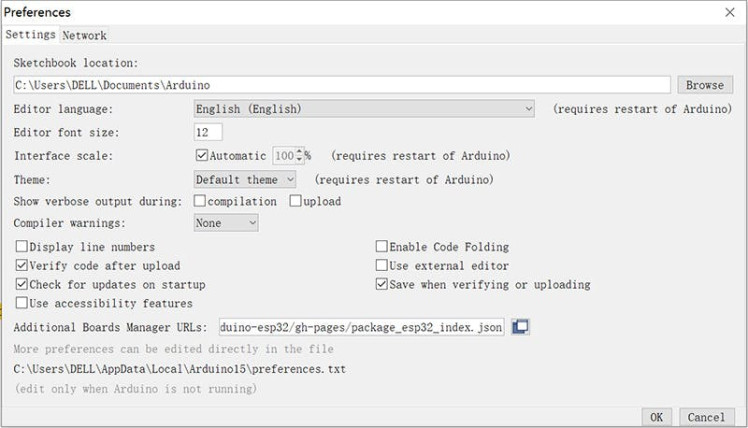Open the Additional Boards Manager URLs editor icon
Image resolution: width=748 pixels, height=428 pixels.
(x=520, y=327)
